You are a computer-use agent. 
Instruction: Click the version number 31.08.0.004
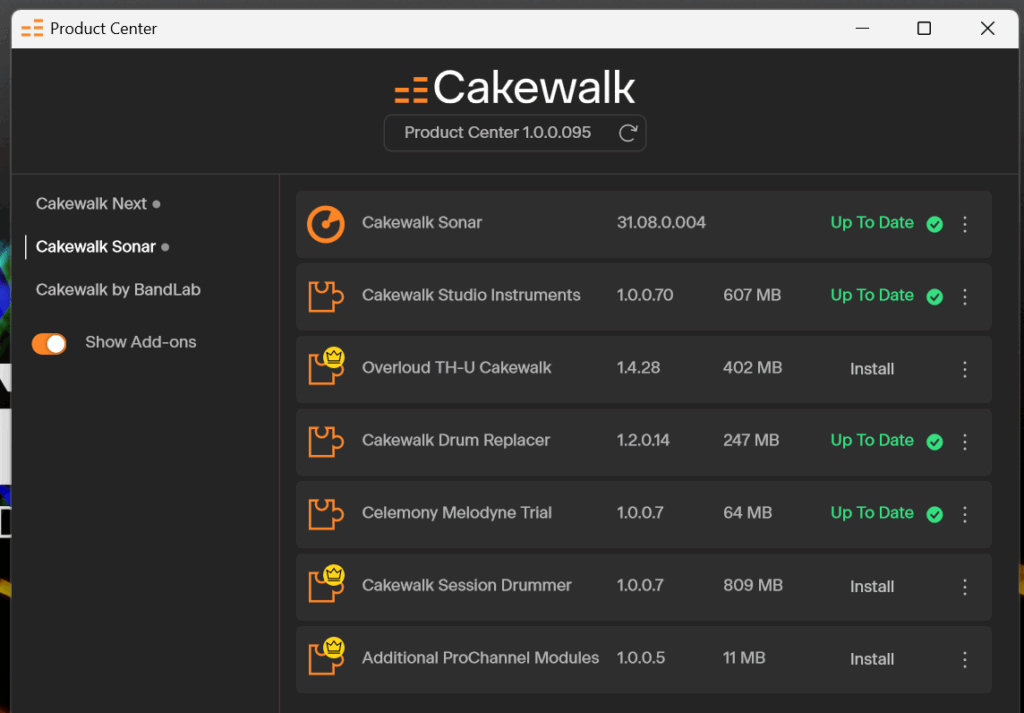[661, 223]
